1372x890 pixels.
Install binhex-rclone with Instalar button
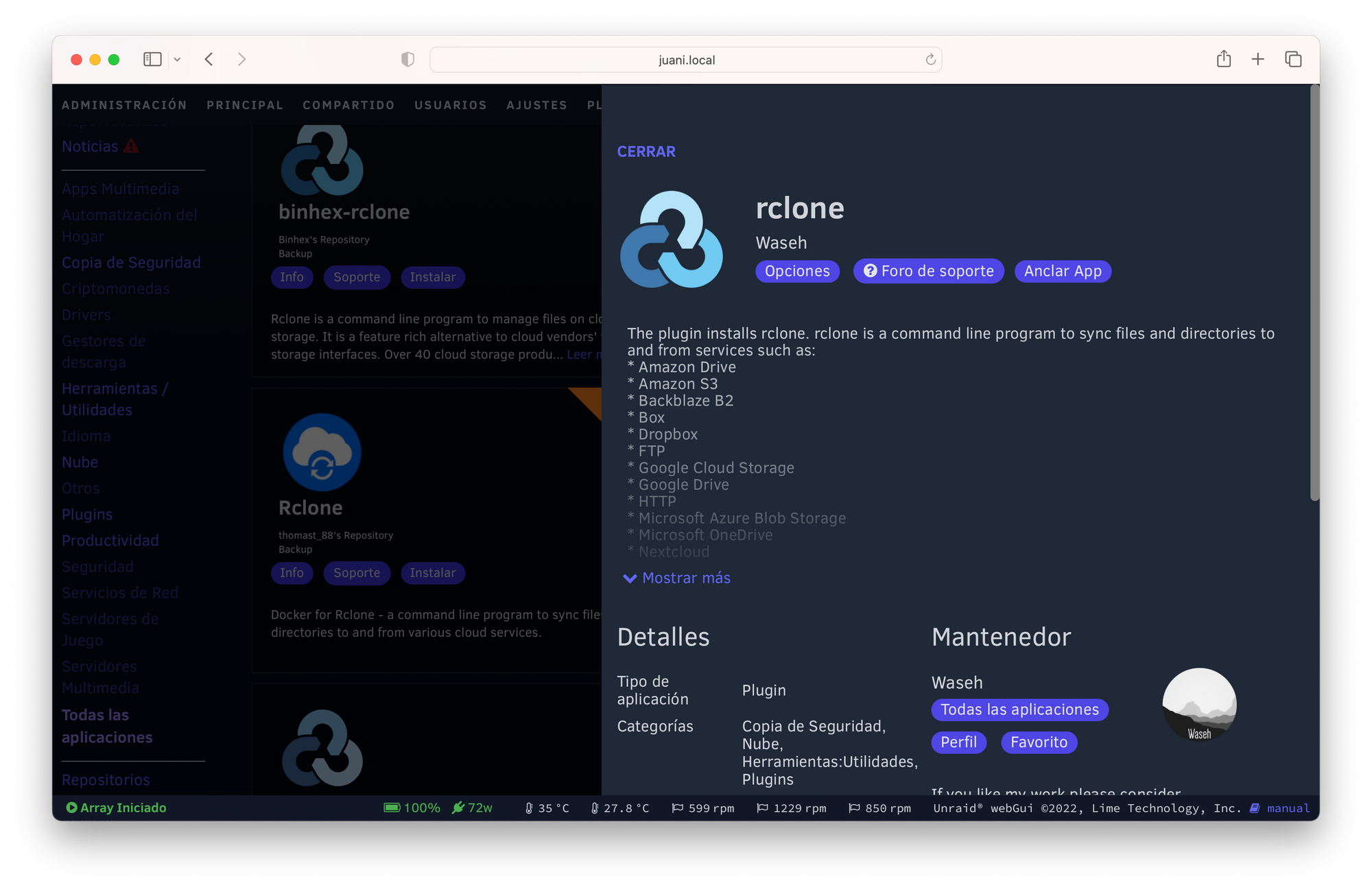coord(432,277)
